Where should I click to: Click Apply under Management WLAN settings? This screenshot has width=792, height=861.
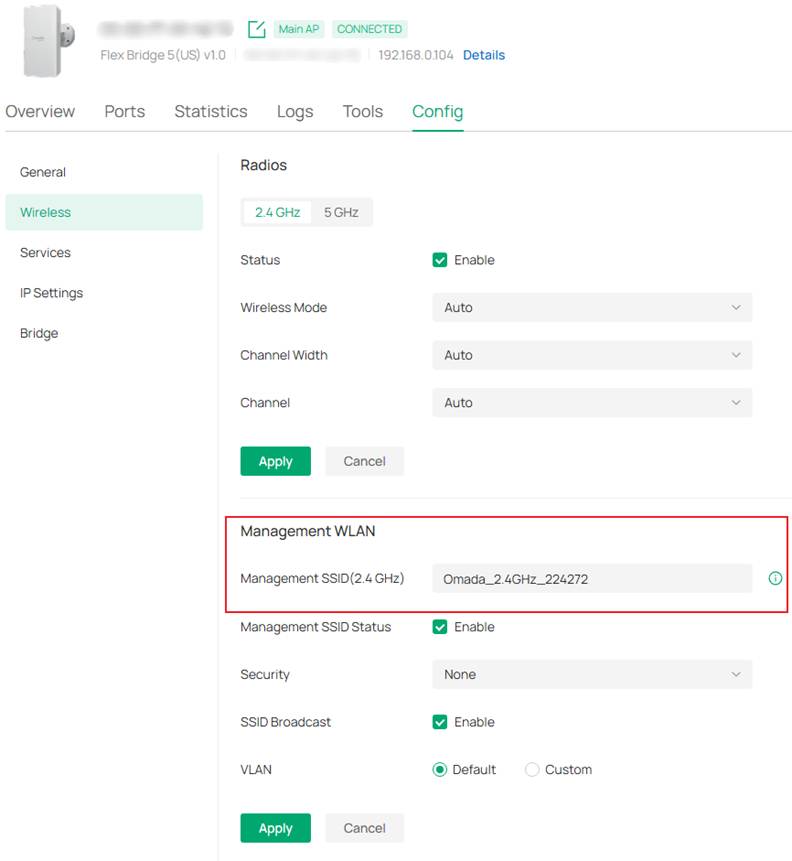click(x=275, y=828)
